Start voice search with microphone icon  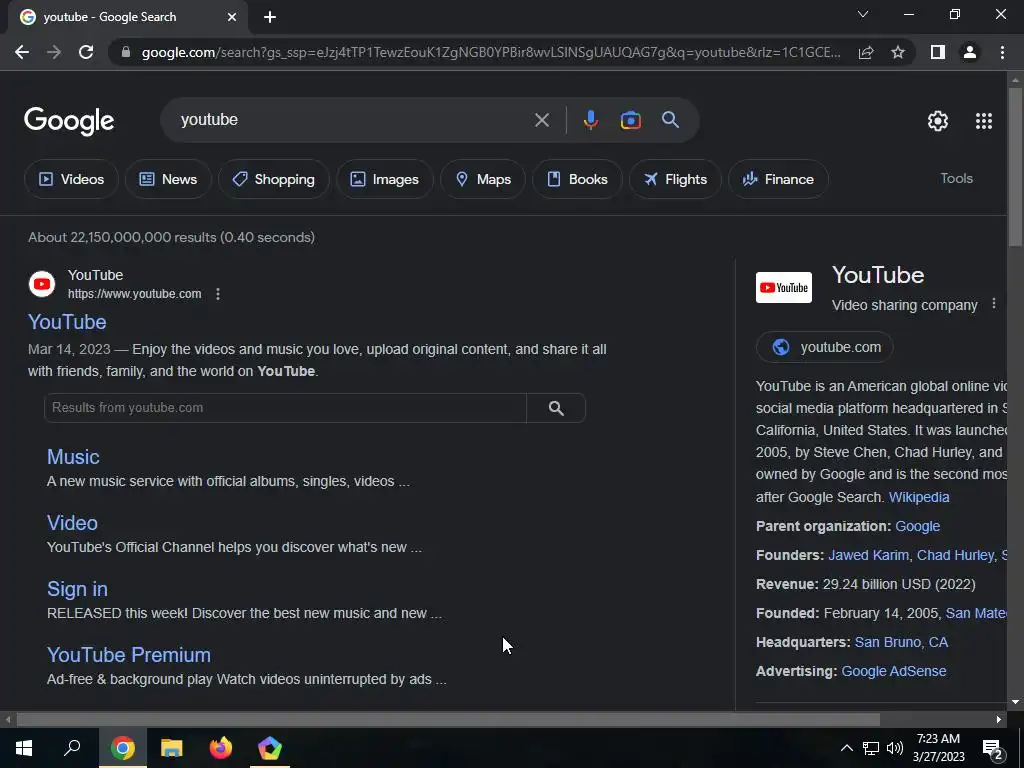(x=590, y=120)
